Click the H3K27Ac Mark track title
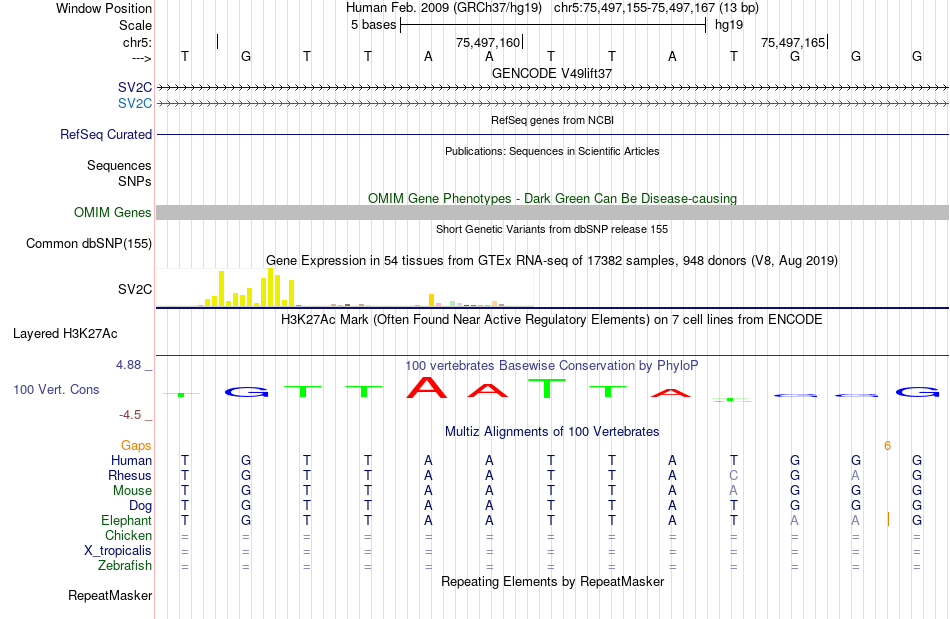Image resolution: width=950 pixels, height=619 pixels. (552, 319)
